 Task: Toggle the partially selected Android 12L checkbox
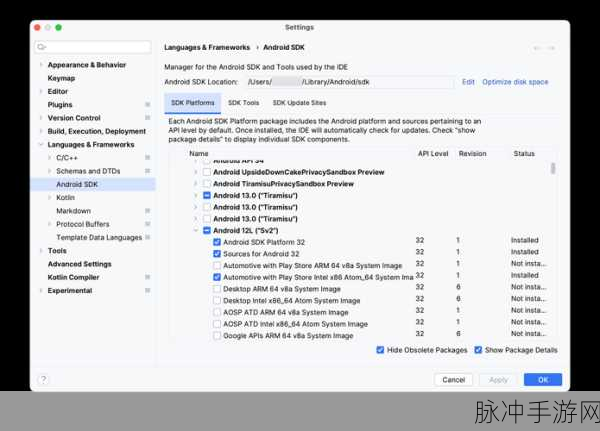pos(207,230)
